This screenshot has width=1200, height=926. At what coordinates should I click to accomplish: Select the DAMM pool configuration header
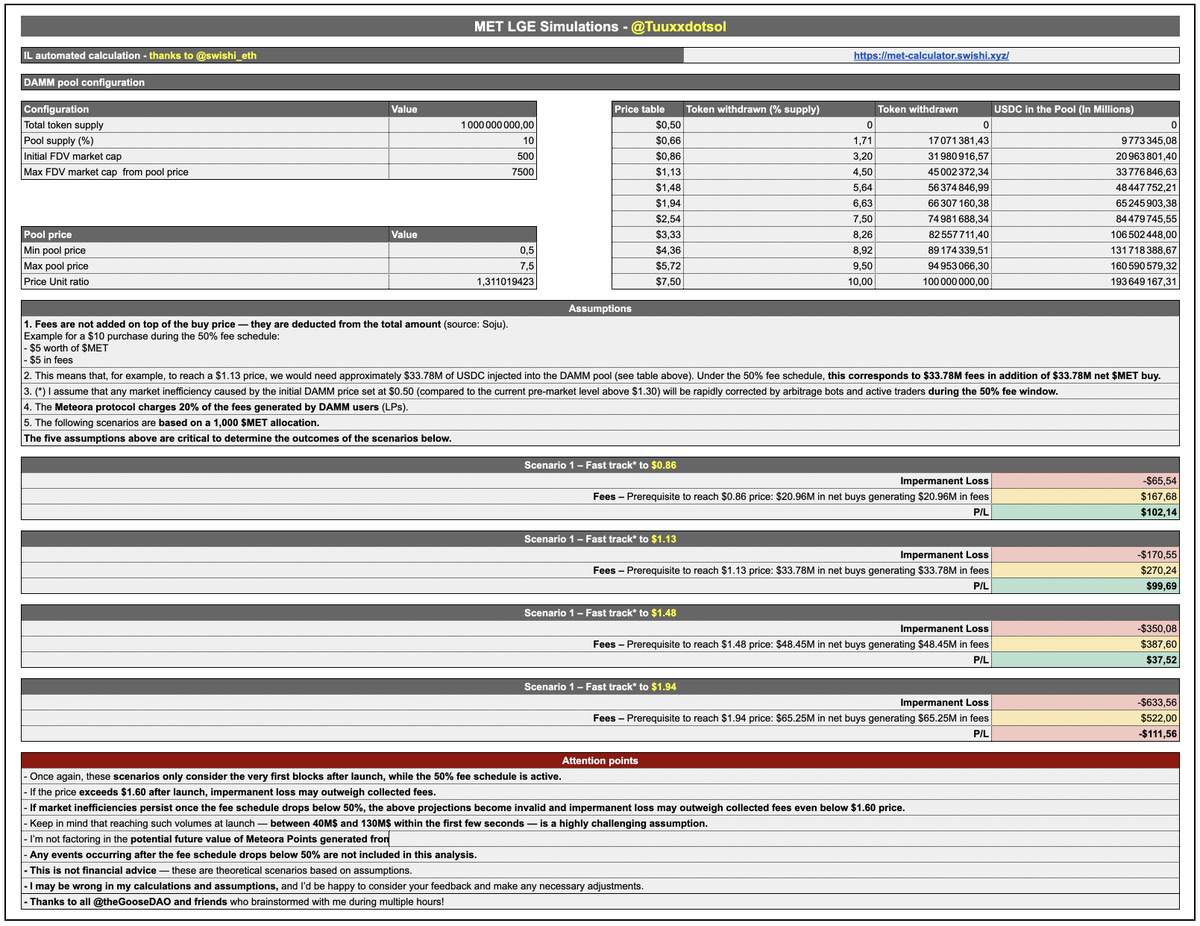(600, 83)
